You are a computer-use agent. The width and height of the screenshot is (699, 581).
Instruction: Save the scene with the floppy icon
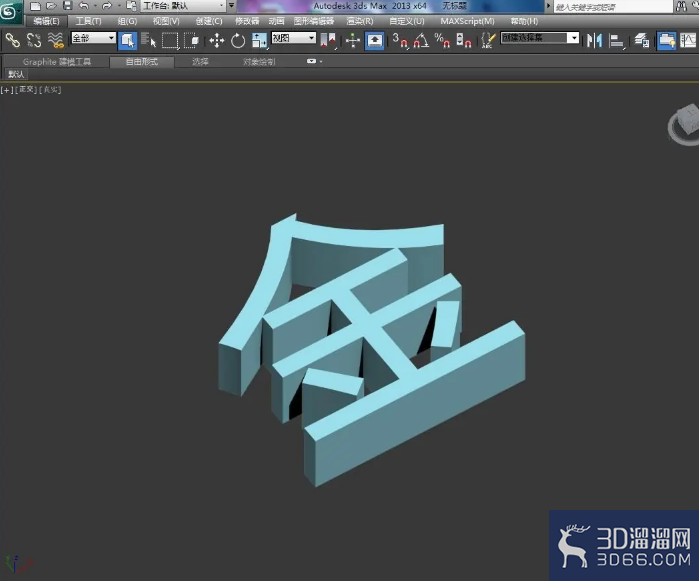click(67, 6)
